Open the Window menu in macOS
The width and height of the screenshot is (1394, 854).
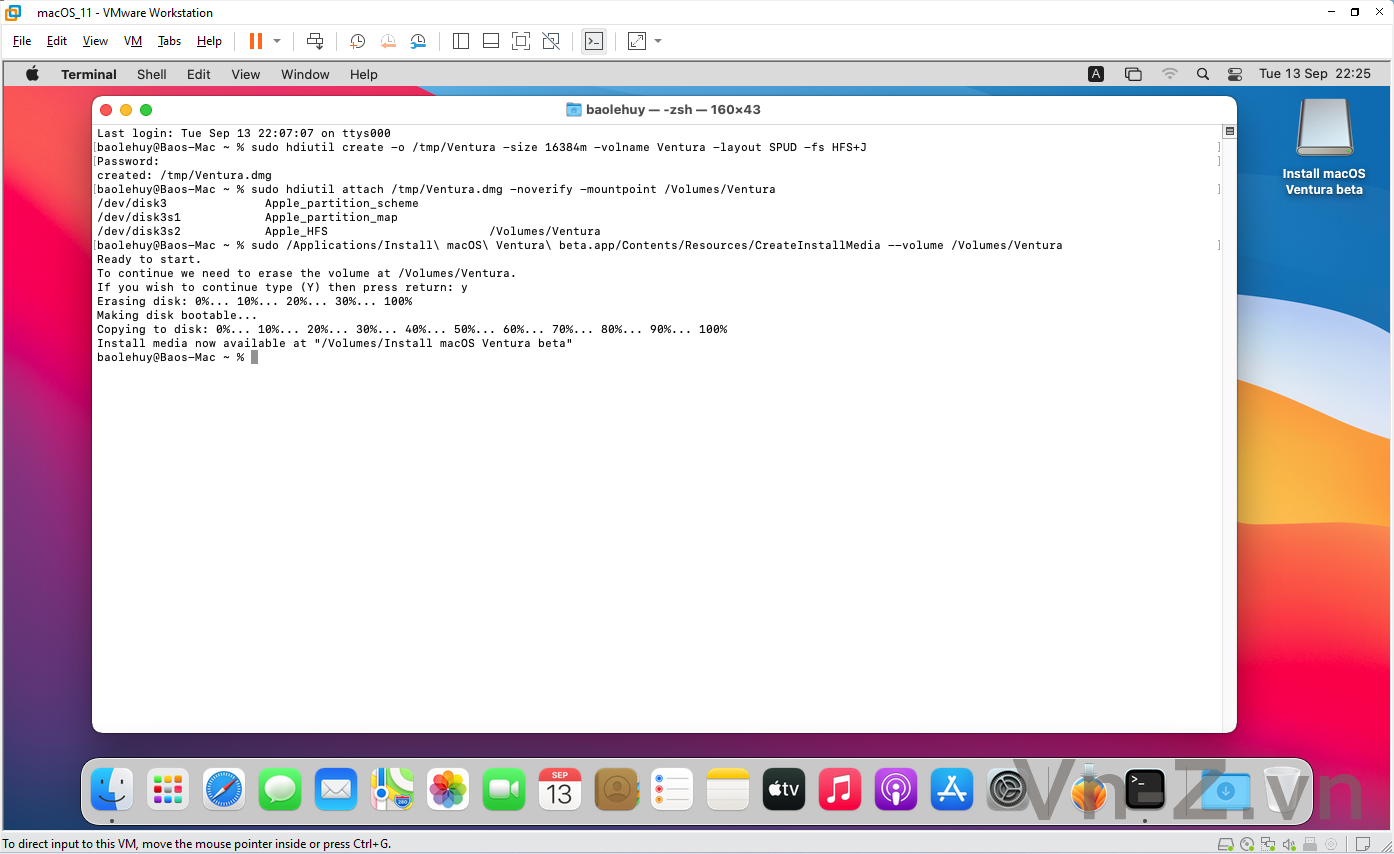pyautogui.click(x=305, y=74)
